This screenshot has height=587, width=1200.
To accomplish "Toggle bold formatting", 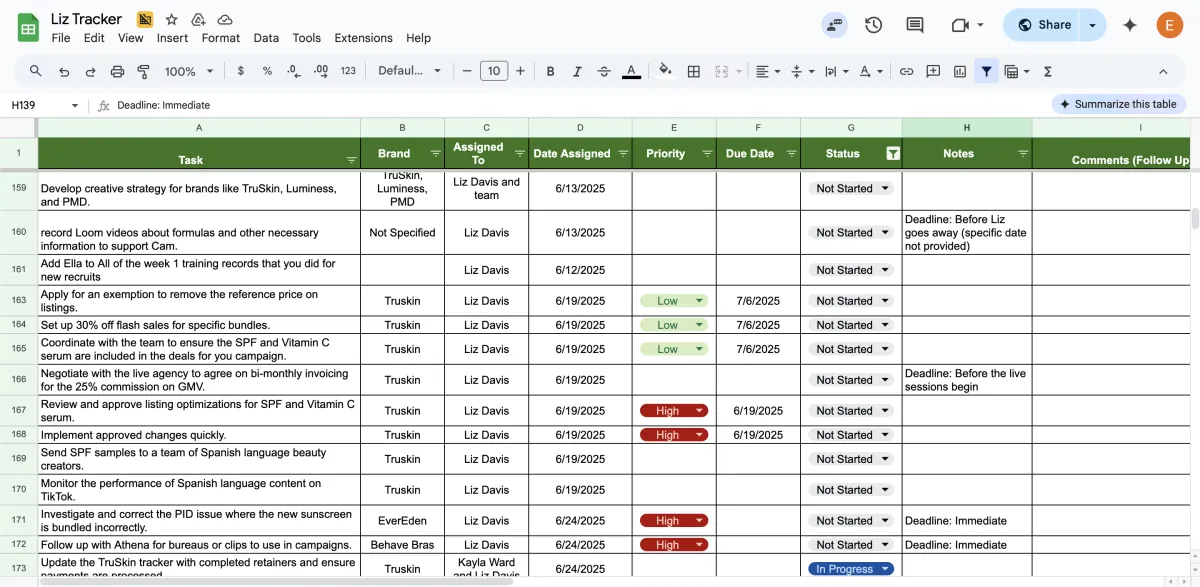I will pos(550,71).
